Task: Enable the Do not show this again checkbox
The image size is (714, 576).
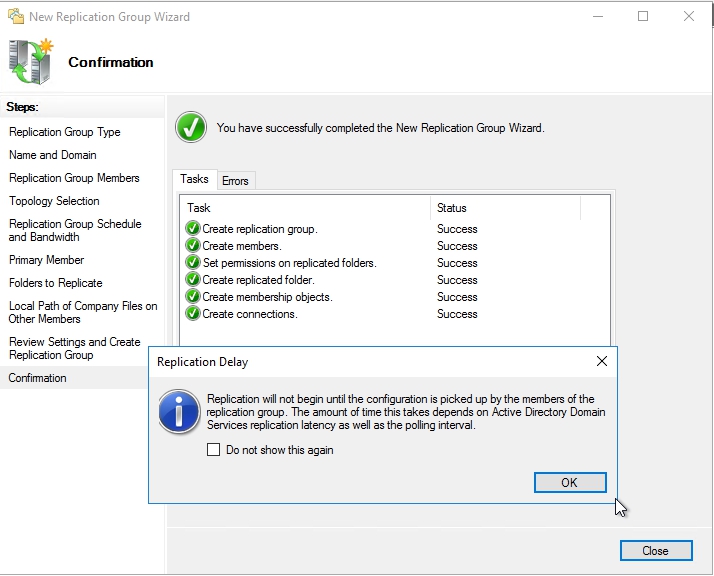Action: tap(213, 450)
